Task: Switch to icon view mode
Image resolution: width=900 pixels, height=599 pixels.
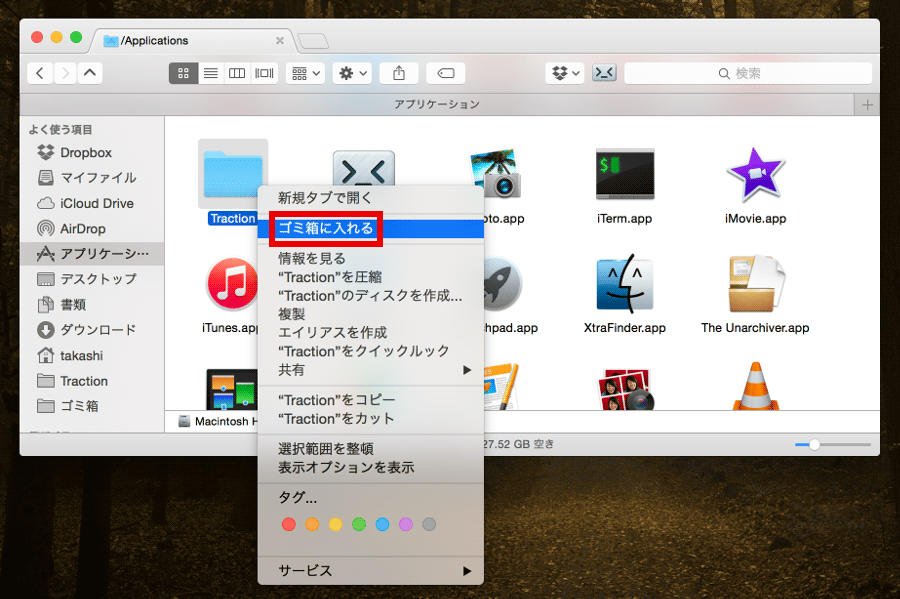Action: pyautogui.click(x=183, y=73)
